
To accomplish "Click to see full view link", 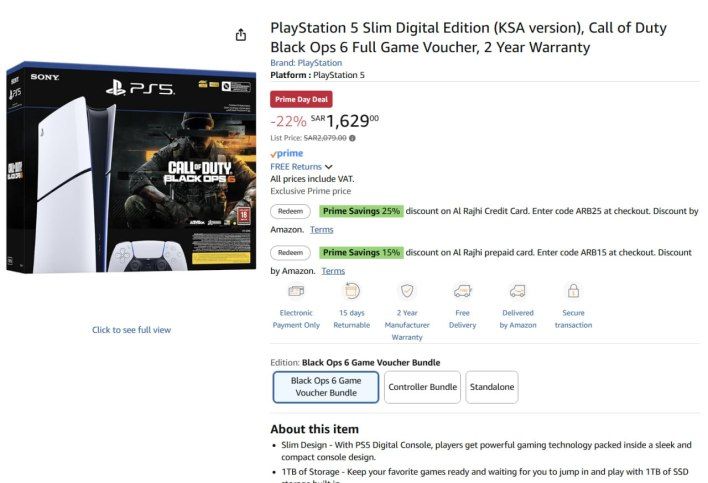I will (x=131, y=330).
